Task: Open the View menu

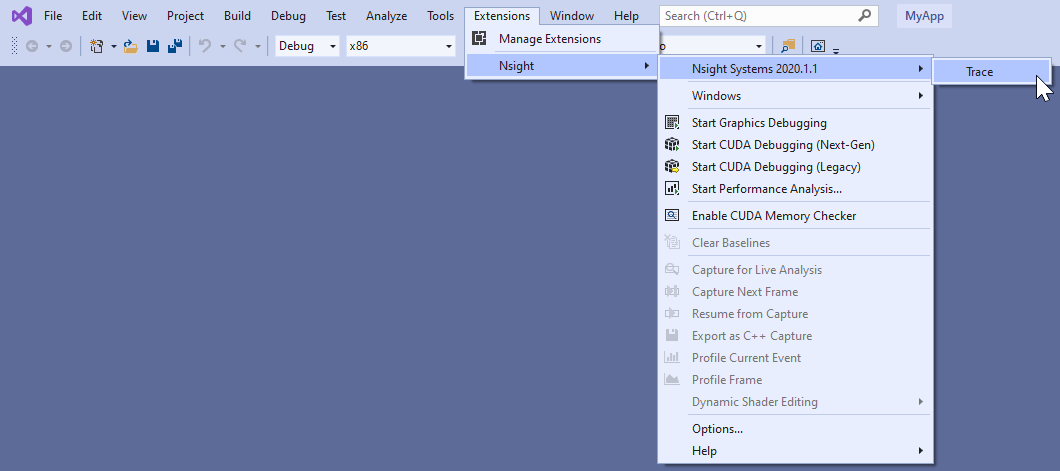Action: (x=135, y=16)
